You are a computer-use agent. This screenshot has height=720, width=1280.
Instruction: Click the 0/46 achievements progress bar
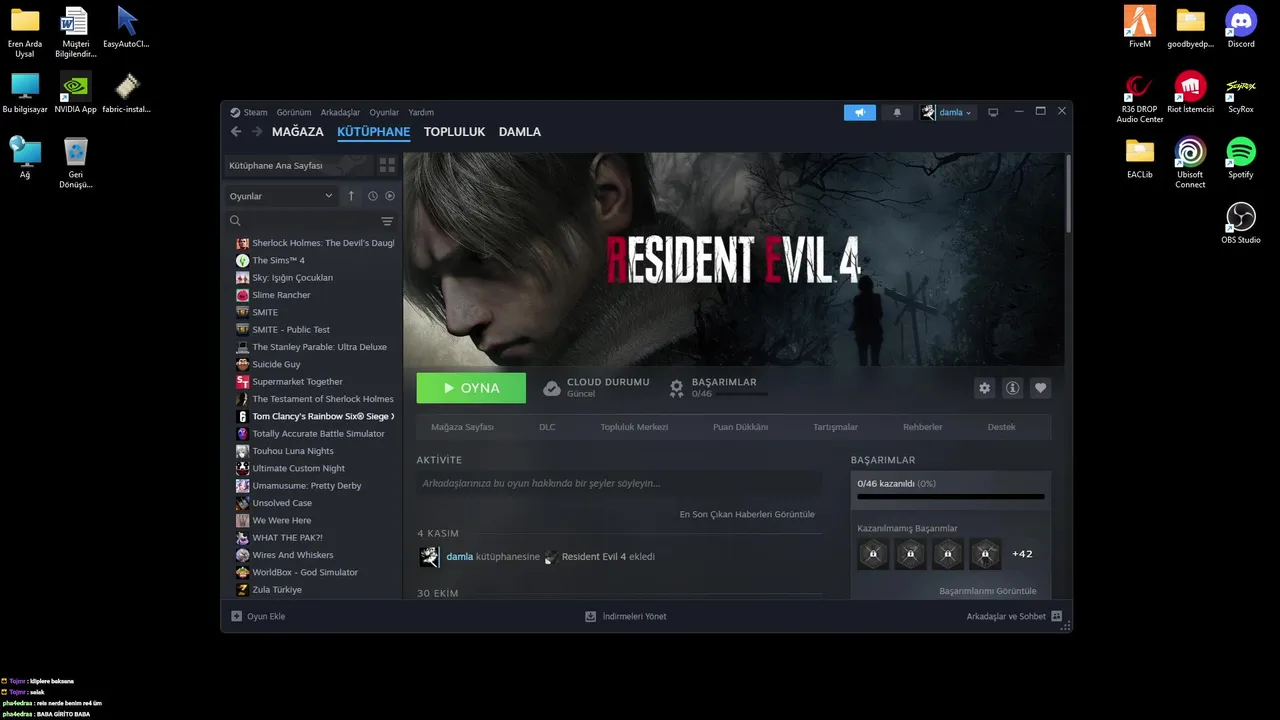click(951, 496)
